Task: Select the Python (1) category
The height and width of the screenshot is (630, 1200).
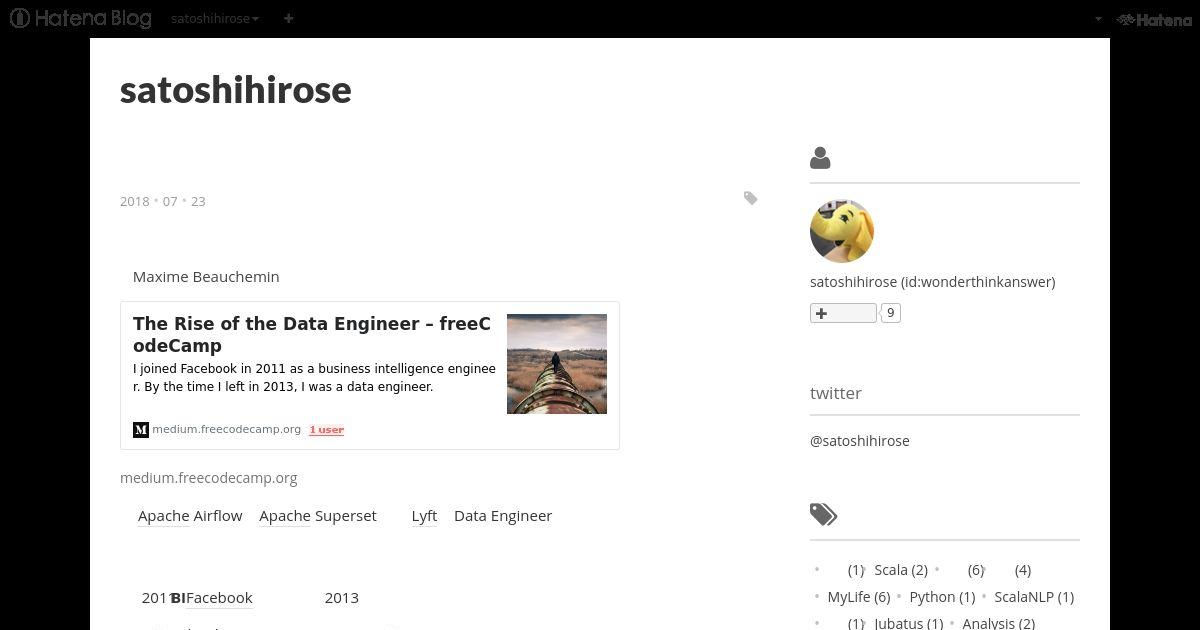Action: 942,597
